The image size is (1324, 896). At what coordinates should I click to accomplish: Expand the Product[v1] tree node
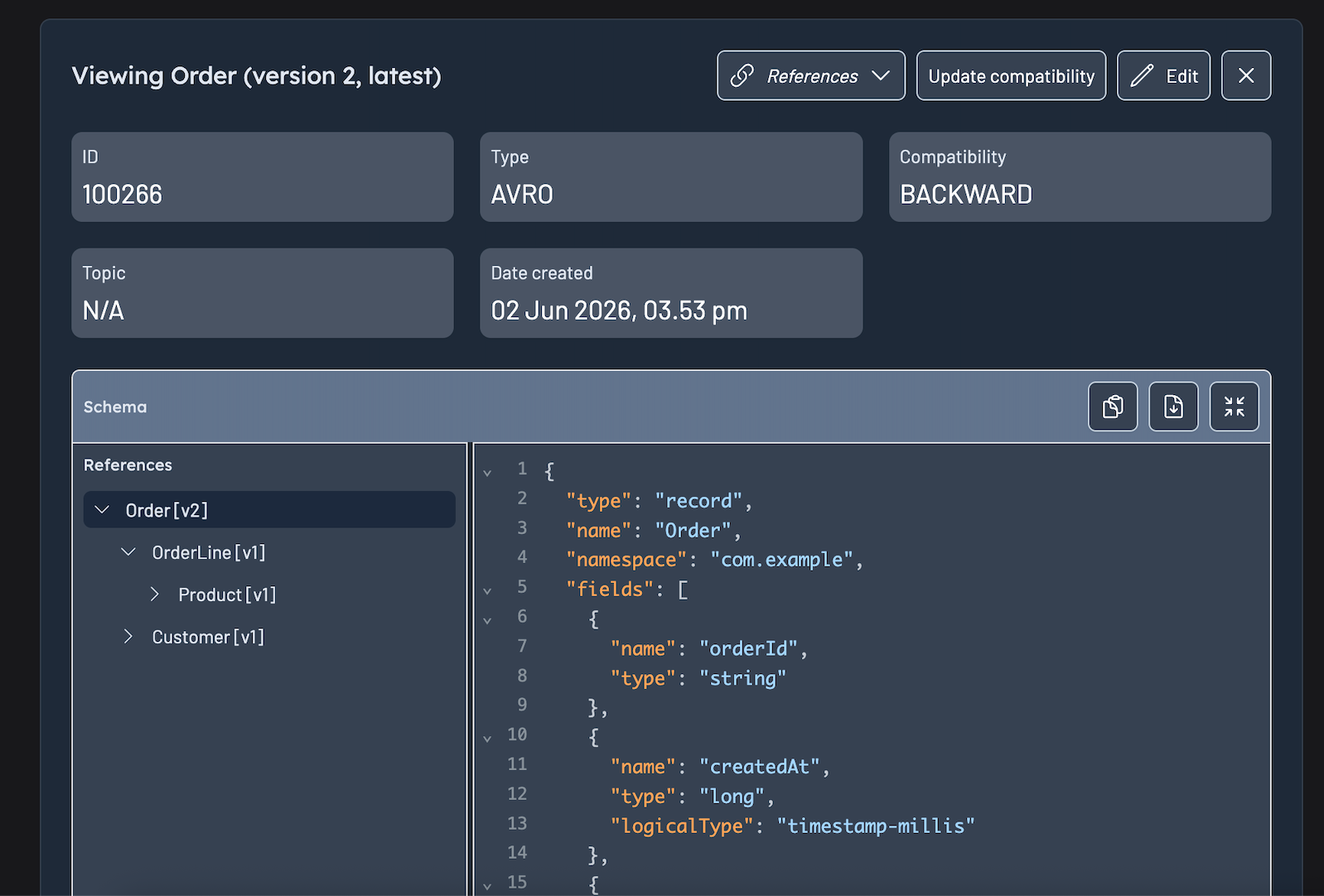pyautogui.click(x=155, y=594)
